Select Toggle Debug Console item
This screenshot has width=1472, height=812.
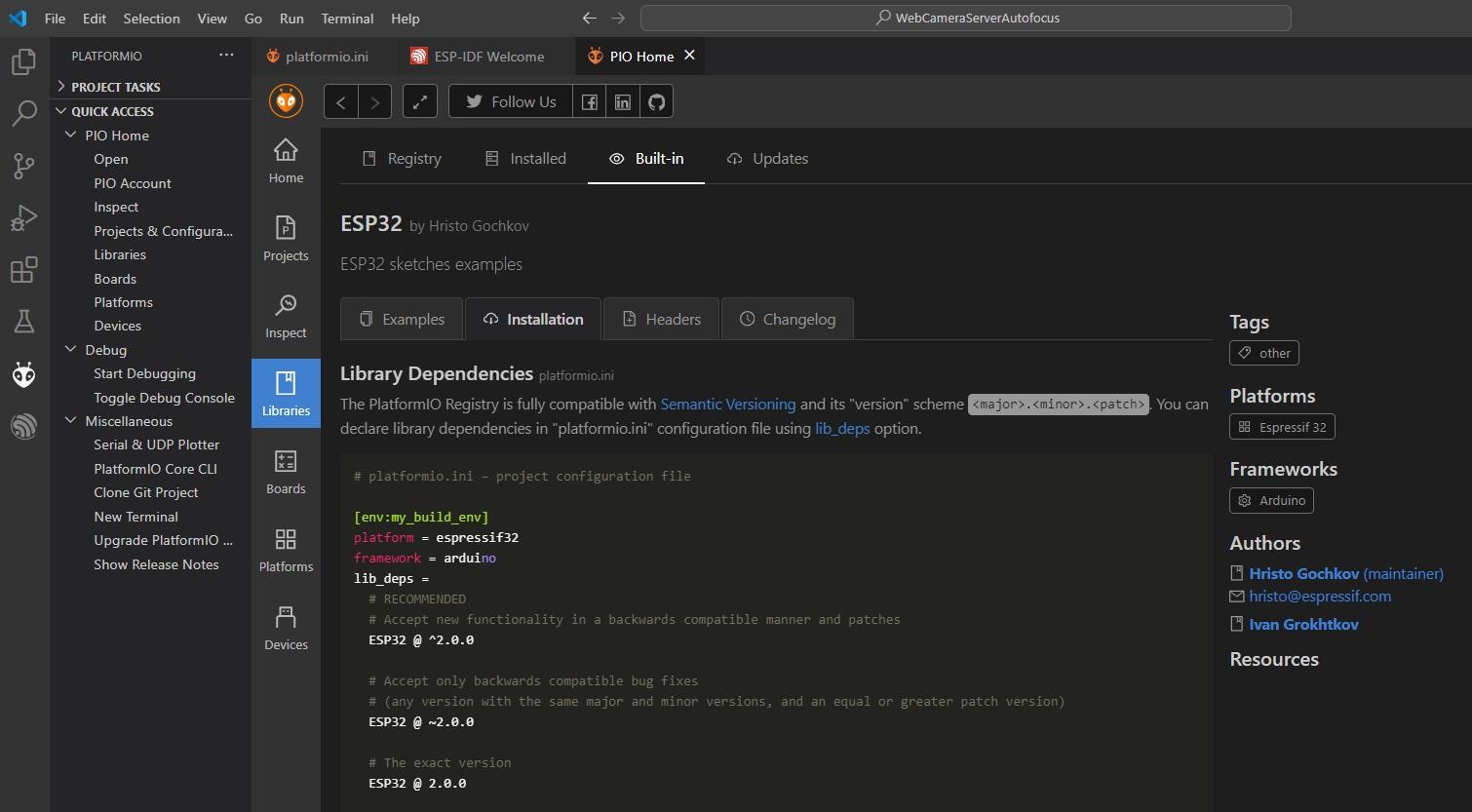(164, 398)
